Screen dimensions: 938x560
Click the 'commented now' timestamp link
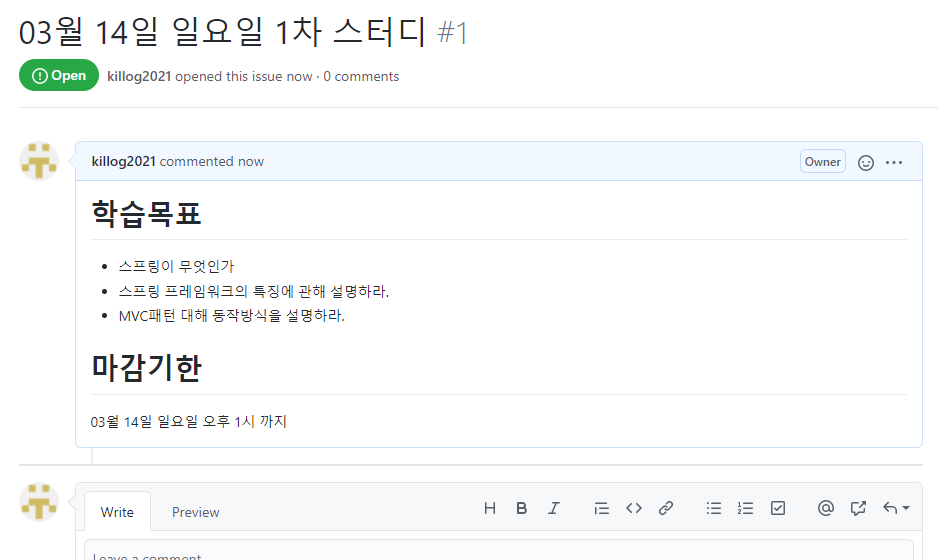coord(212,162)
